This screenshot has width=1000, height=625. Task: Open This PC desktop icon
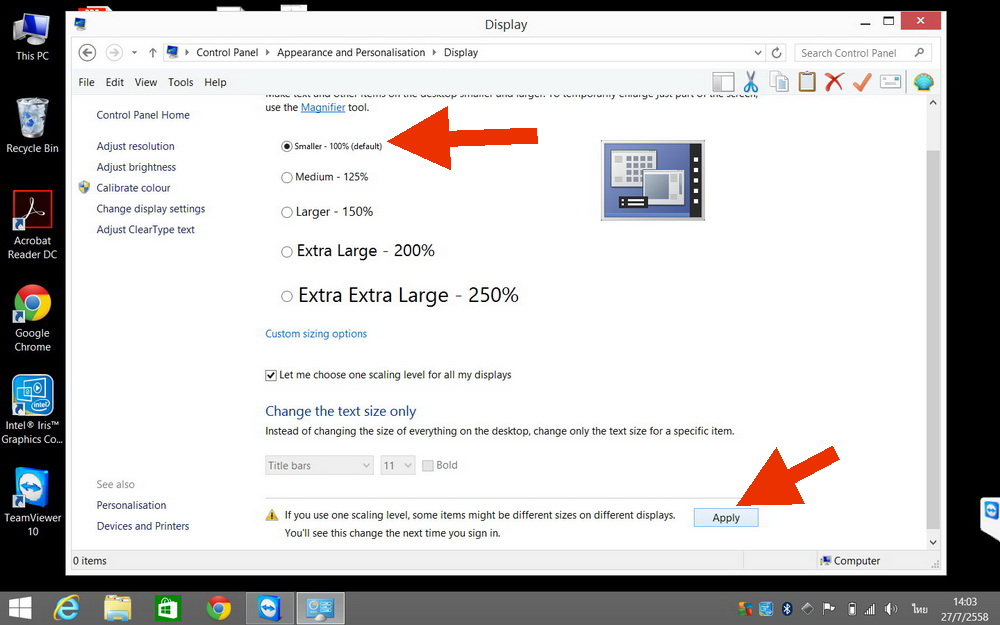click(x=33, y=38)
